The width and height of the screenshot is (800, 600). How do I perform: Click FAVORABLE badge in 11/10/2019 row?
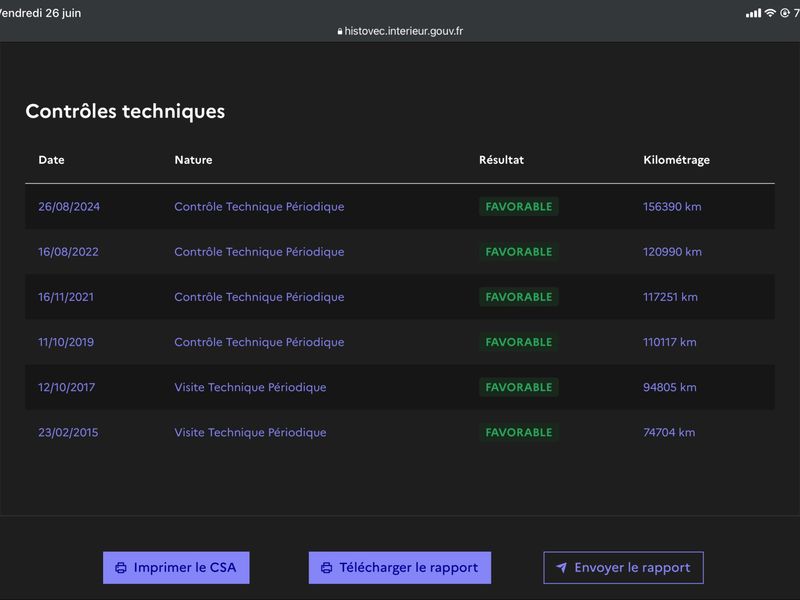tap(518, 342)
